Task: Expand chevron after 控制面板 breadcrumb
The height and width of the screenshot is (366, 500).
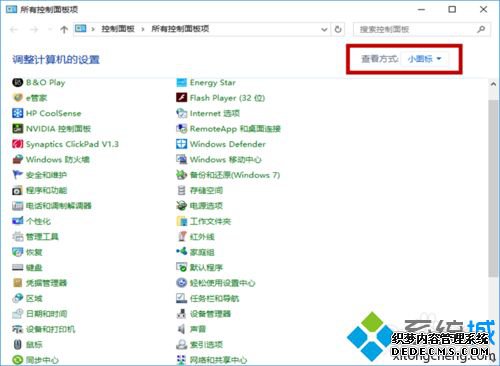Action: 143,29
